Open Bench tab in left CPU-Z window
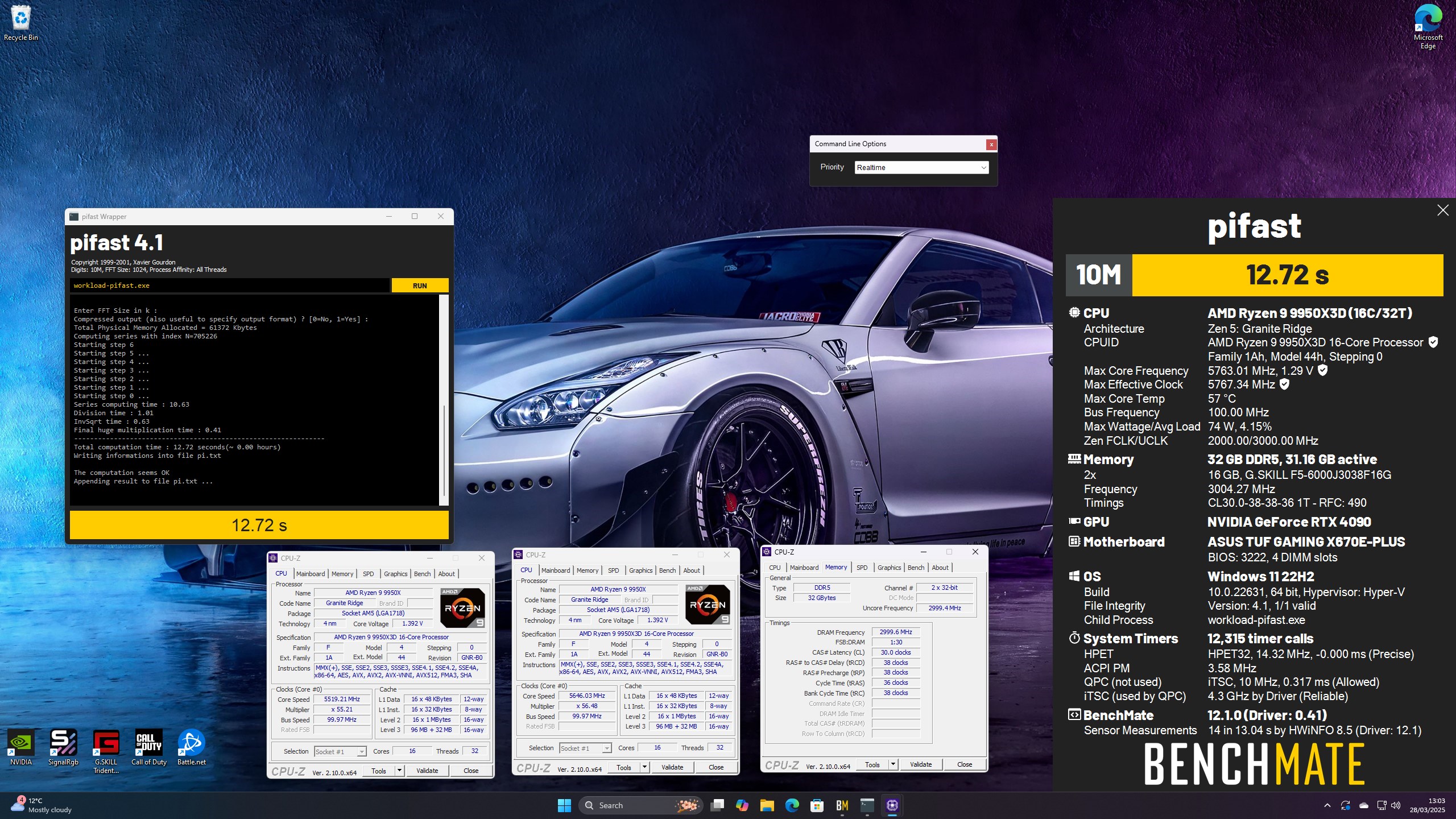The height and width of the screenshot is (819, 1456). 422,574
